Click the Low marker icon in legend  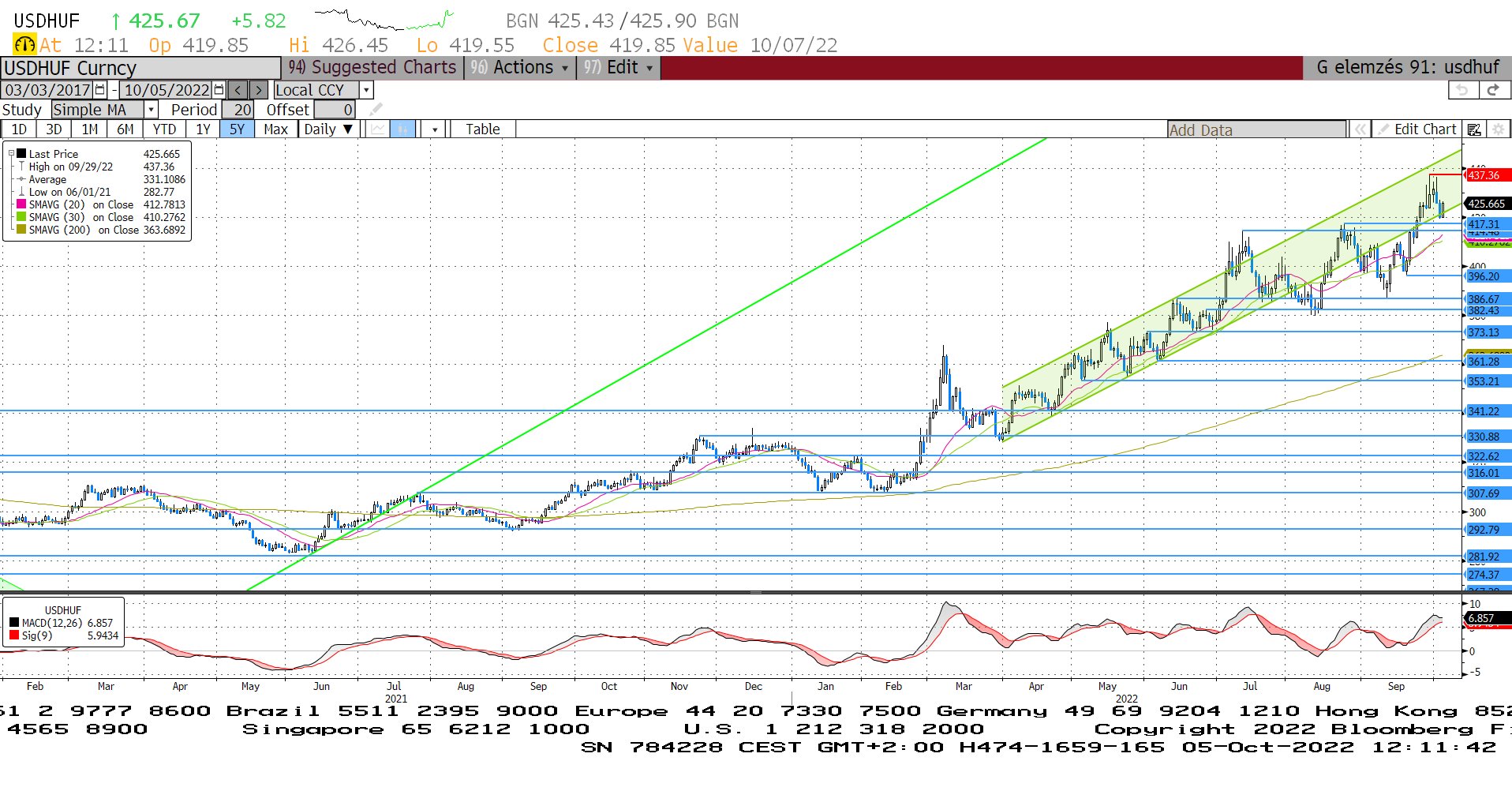click(x=21, y=192)
